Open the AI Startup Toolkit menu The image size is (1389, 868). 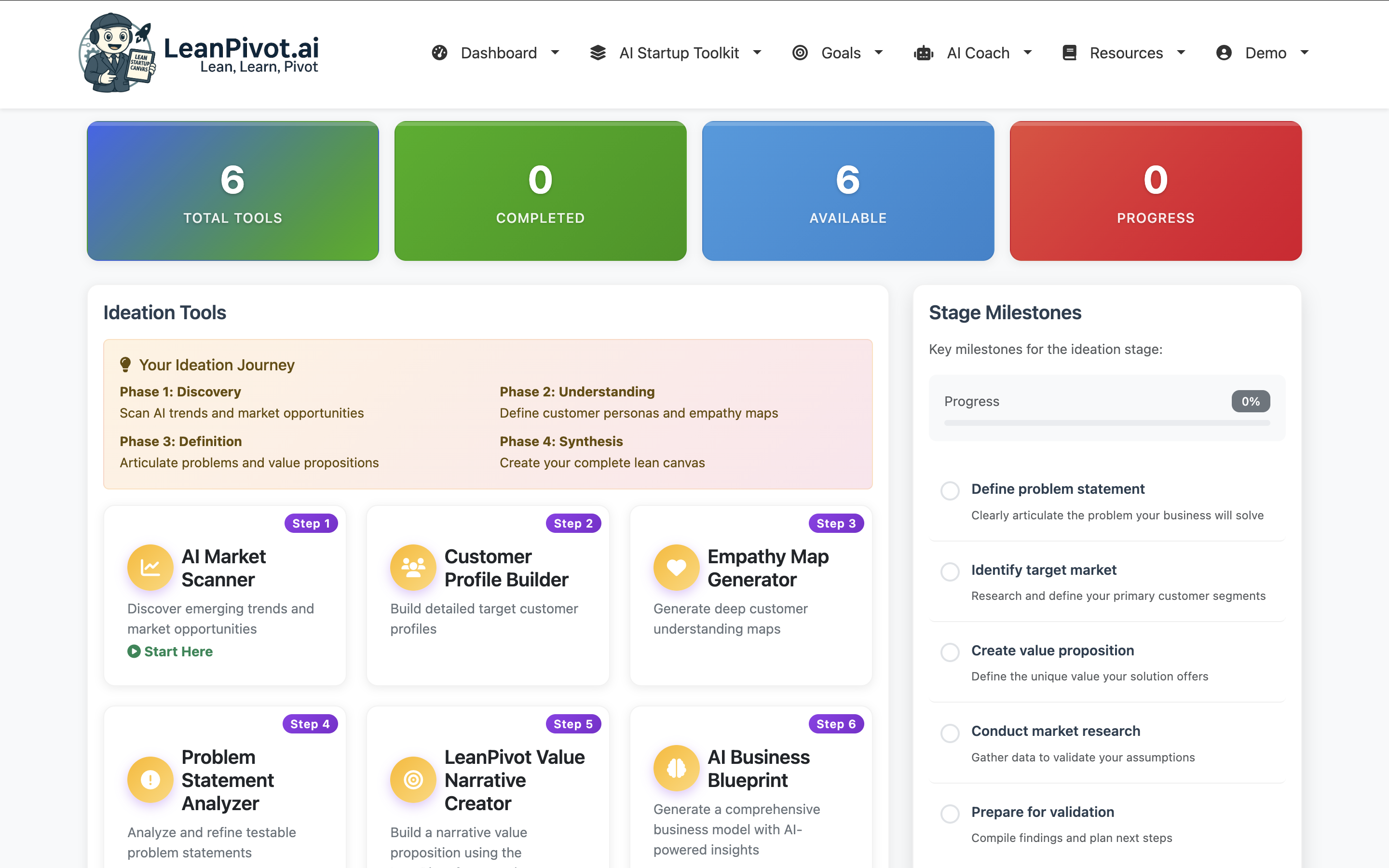[679, 53]
